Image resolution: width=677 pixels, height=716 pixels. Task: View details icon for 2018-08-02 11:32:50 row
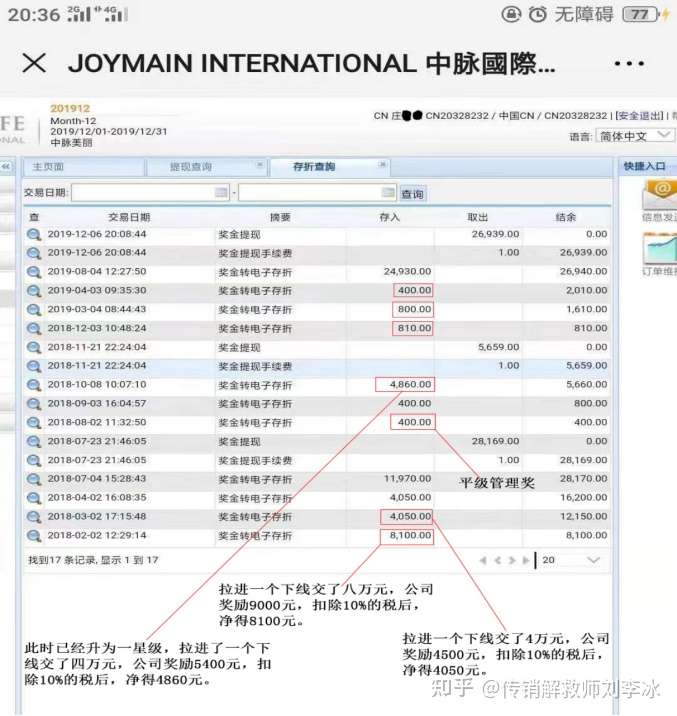[x=34, y=423]
